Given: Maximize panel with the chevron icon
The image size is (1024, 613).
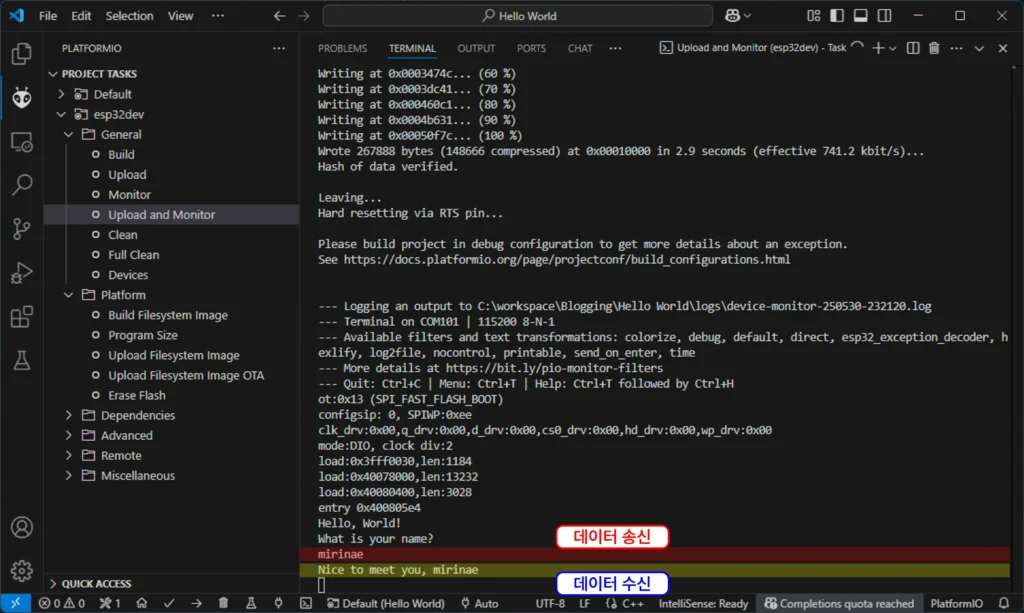Looking at the screenshot, I should pyautogui.click(x=979, y=48).
